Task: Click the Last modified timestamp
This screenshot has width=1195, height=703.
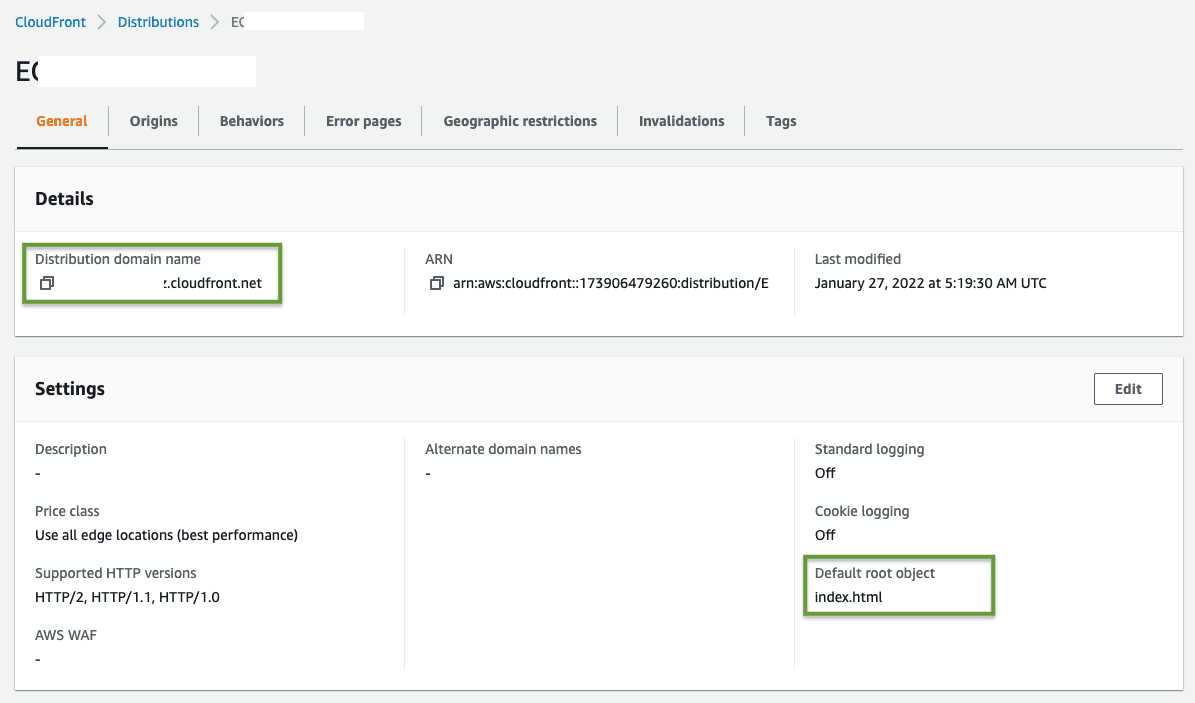Action: pyautogui.click(x=930, y=283)
